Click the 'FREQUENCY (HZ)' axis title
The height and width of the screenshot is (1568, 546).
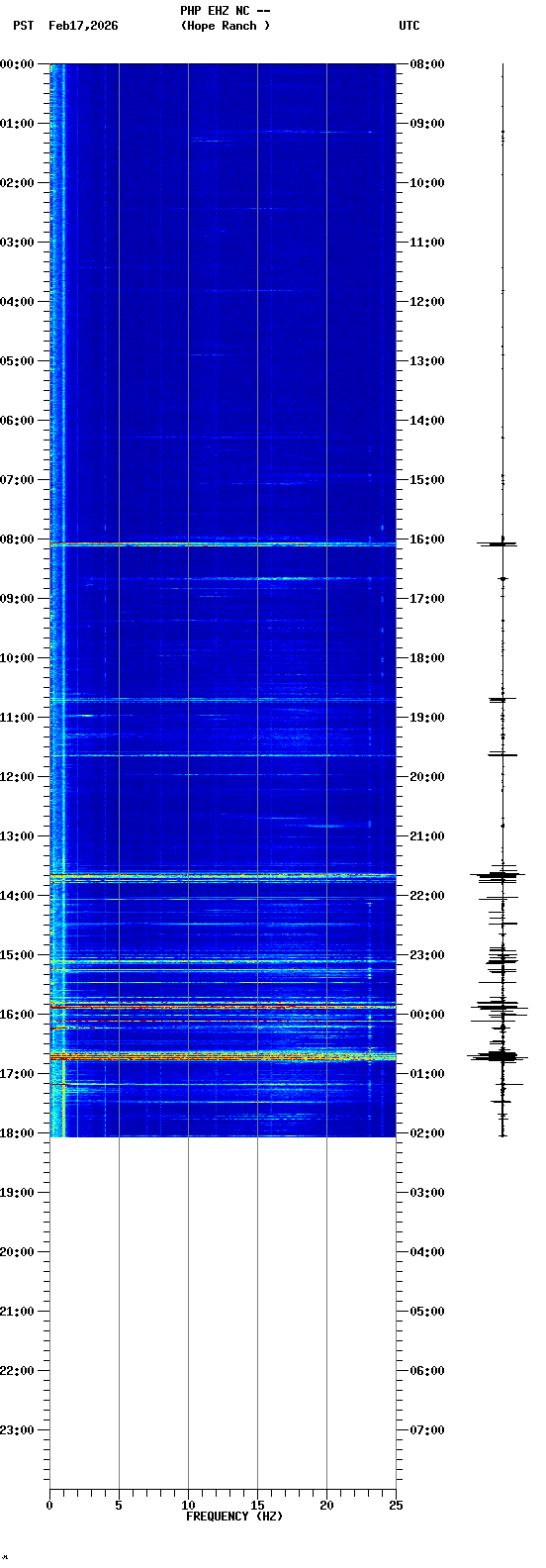click(x=234, y=1517)
